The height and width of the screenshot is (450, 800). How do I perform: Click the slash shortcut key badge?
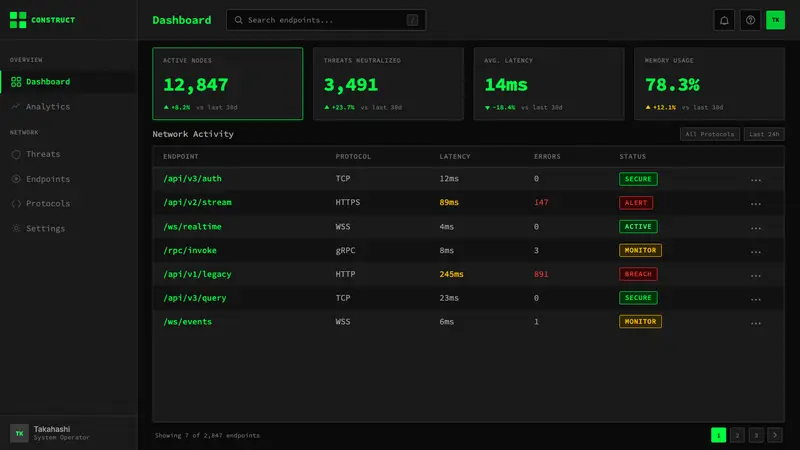click(x=412, y=20)
